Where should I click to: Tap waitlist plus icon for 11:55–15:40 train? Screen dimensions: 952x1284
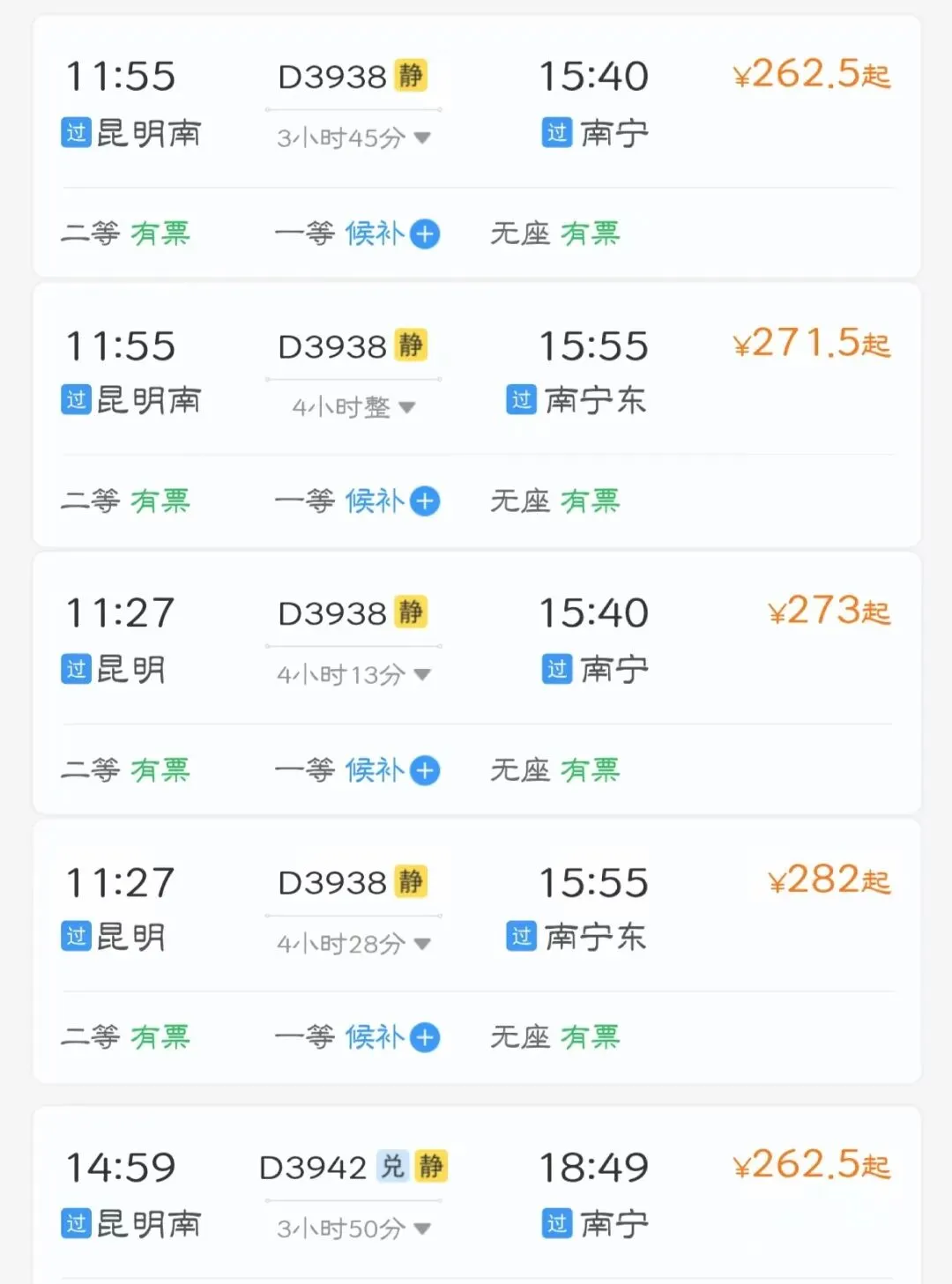[x=425, y=234]
